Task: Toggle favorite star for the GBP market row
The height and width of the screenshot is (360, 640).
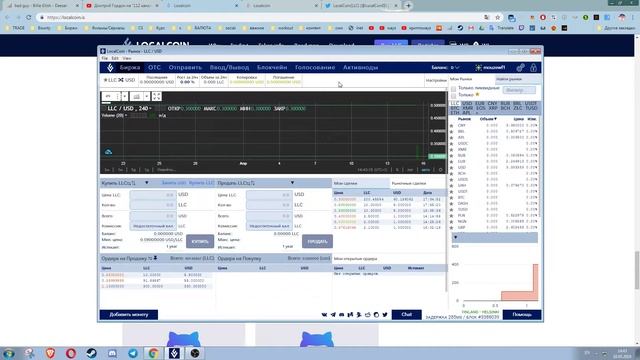Action: click(x=451, y=228)
